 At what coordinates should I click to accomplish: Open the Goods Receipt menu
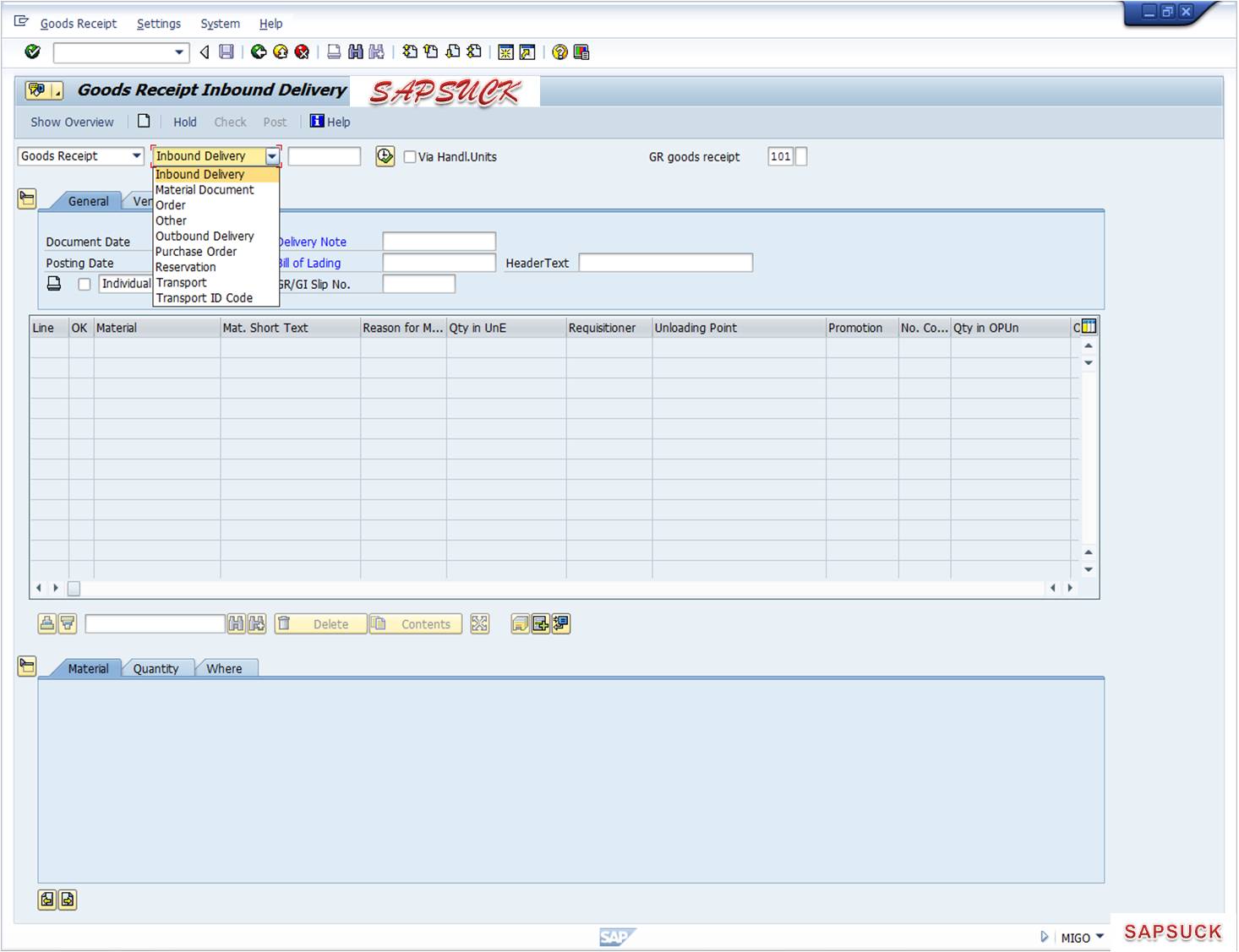79,24
